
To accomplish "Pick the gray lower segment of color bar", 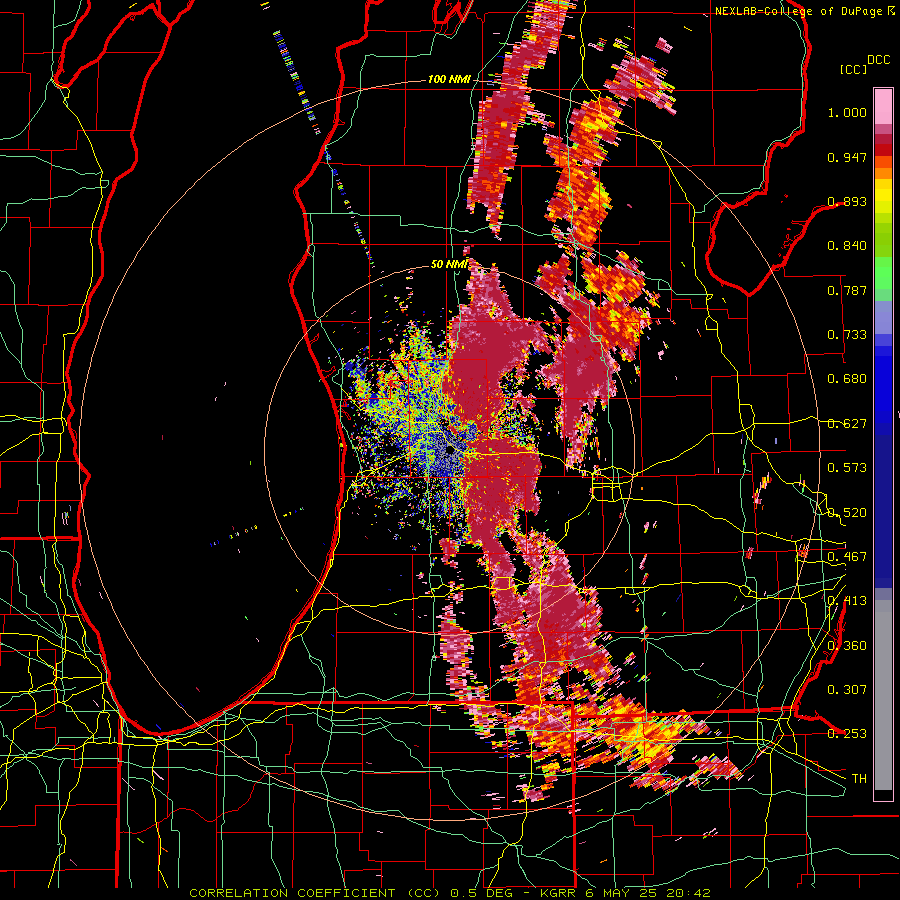I will point(883,695).
